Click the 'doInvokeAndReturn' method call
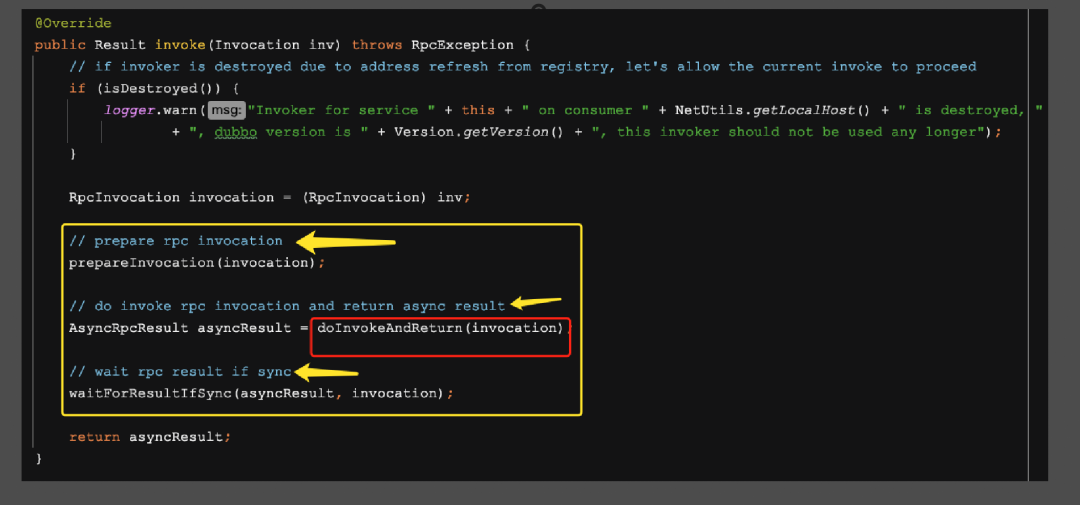 389,328
